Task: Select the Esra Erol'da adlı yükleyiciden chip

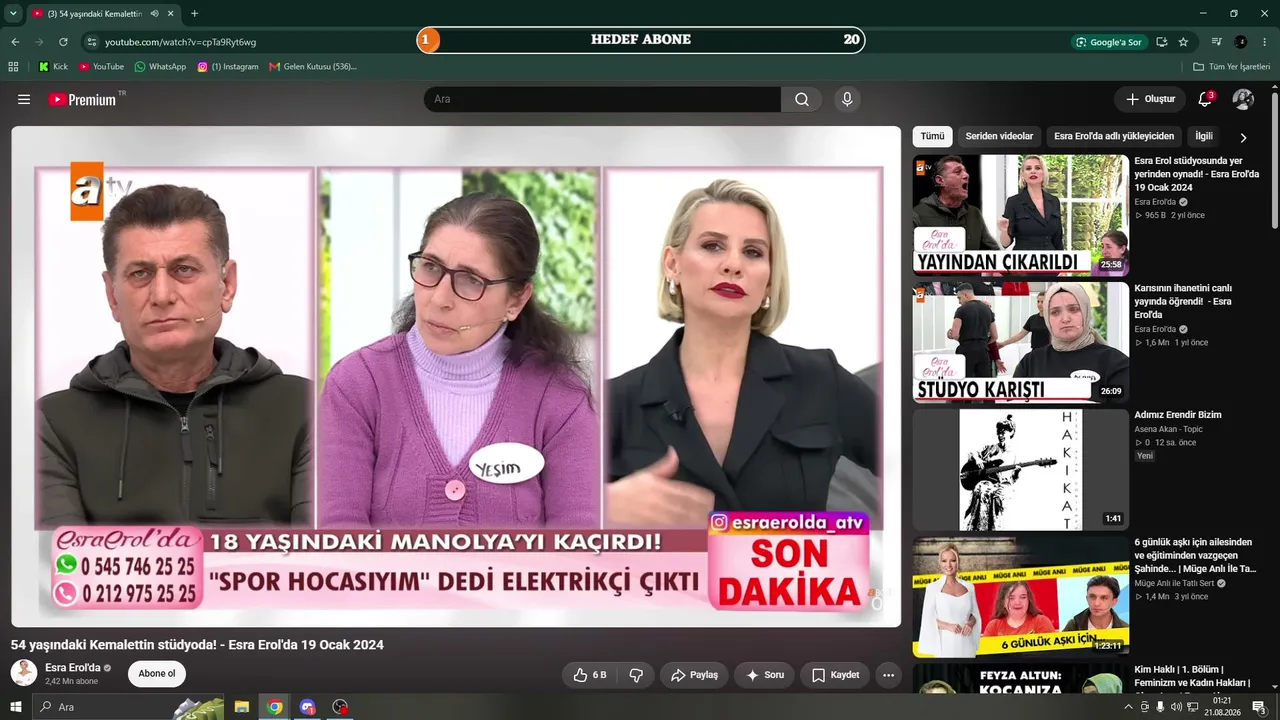Action: [1114, 136]
